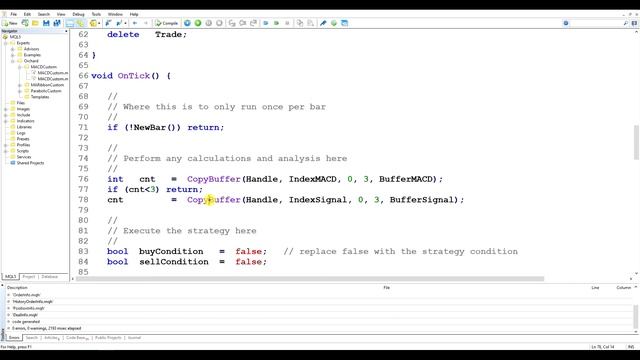Open the Window menu
The image size is (640, 360).
(115, 14)
